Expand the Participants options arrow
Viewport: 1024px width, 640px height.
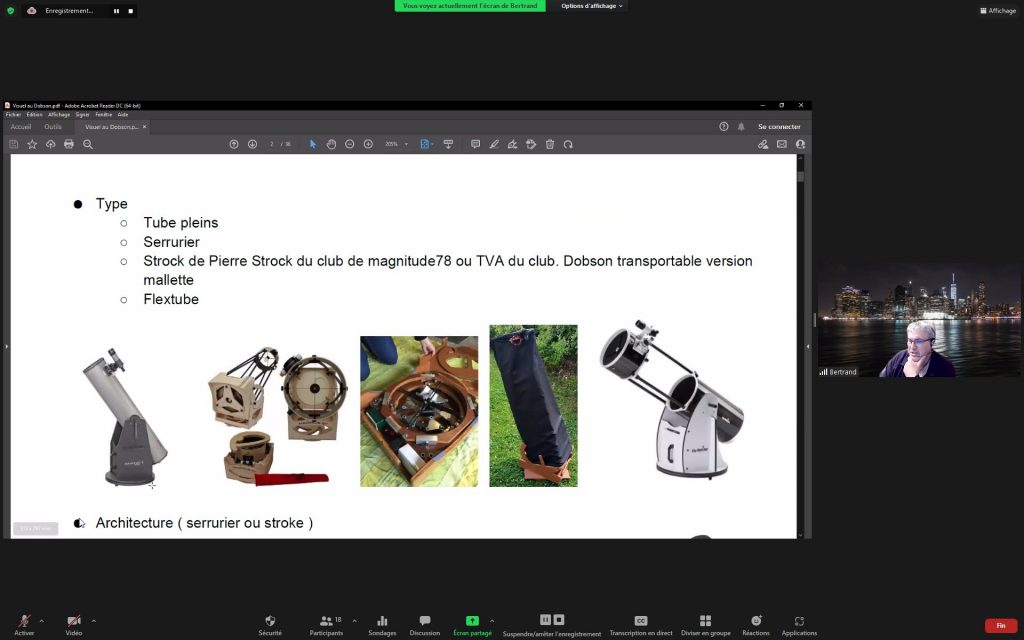[x=355, y=620]
